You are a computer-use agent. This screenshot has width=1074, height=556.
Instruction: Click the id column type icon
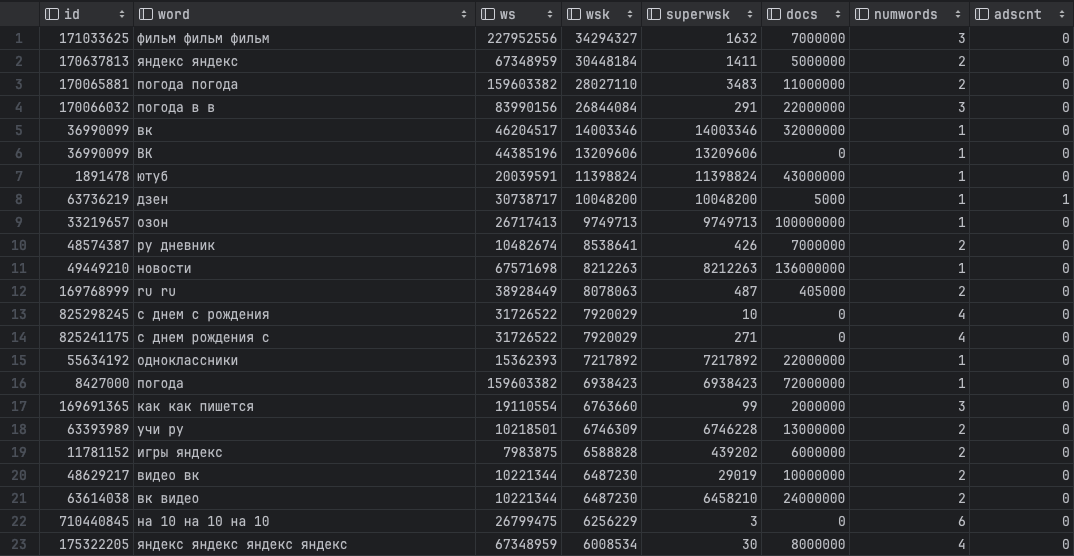[51, 14]
